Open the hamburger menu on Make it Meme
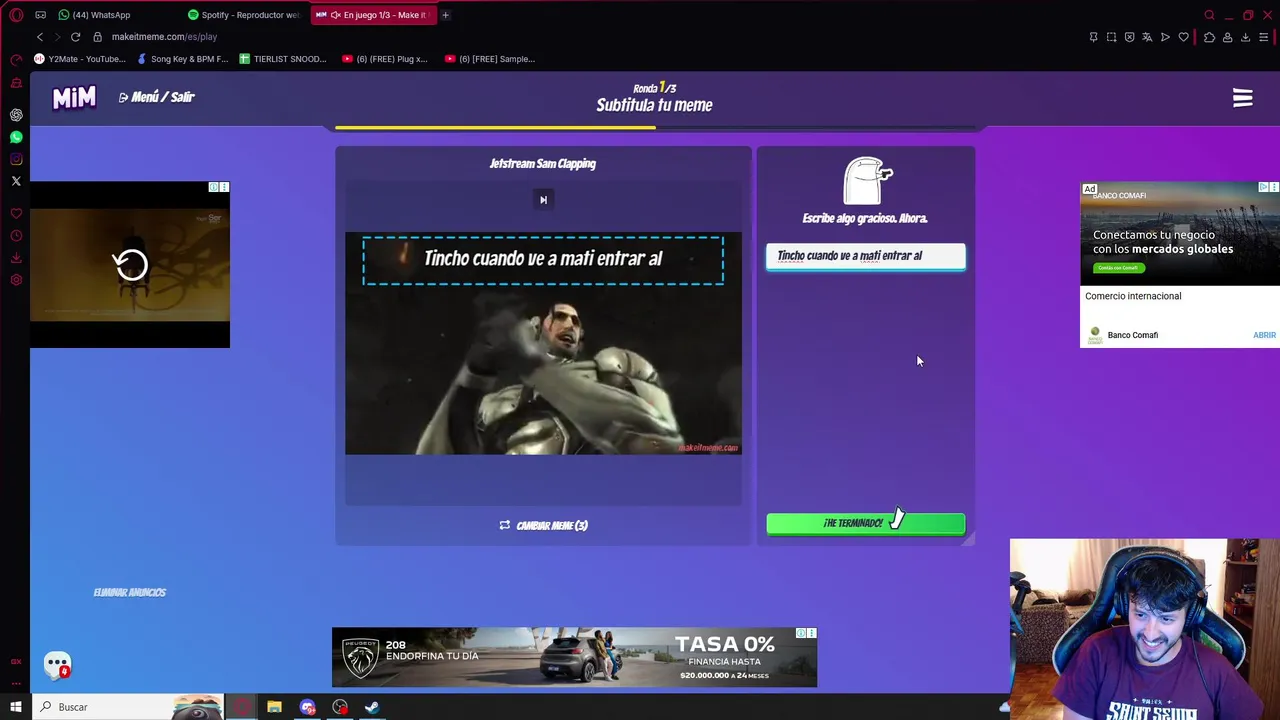The image size is (1280, 720). (1243, 98)
